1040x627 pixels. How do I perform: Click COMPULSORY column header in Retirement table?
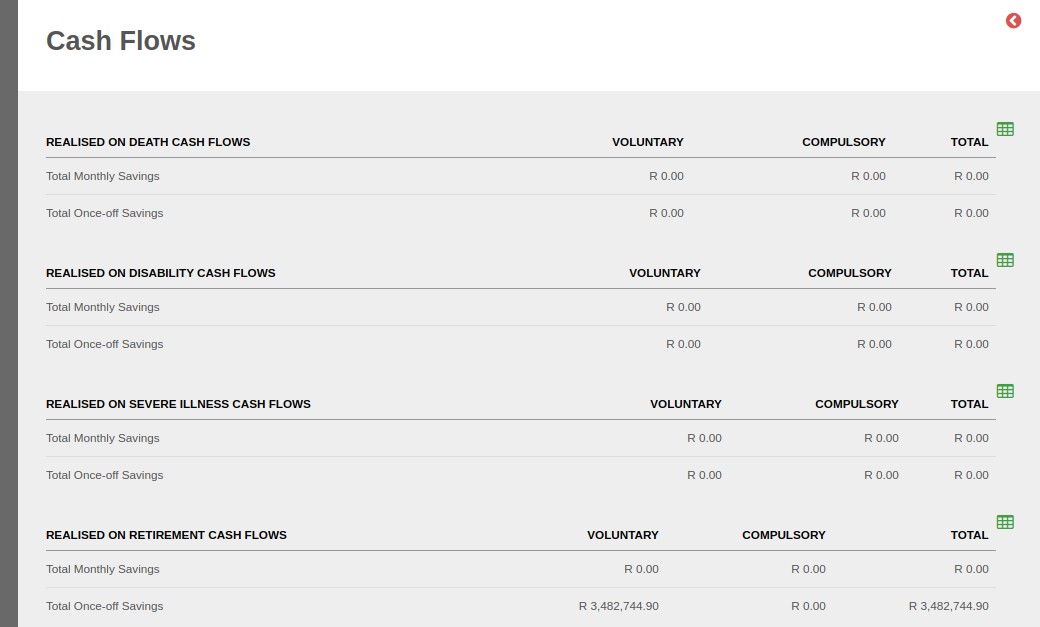[783, 535]
